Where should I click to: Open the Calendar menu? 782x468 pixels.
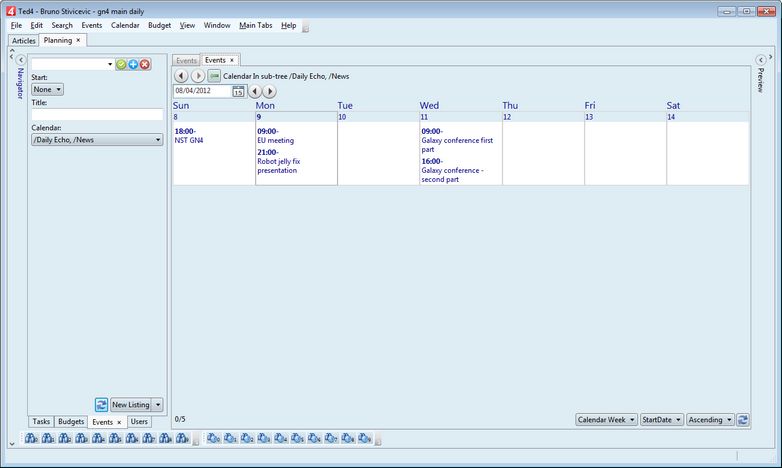125,25
